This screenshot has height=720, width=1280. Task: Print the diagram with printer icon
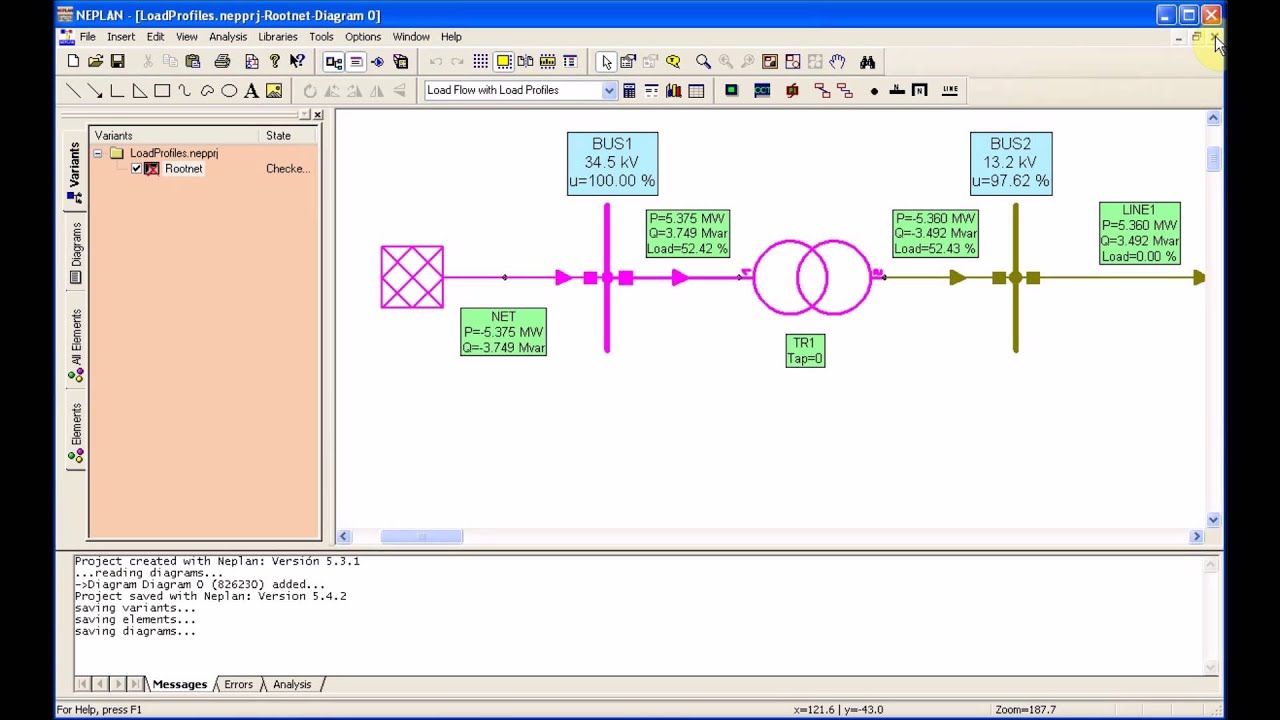pyautogui.click(x=222, y=62)
